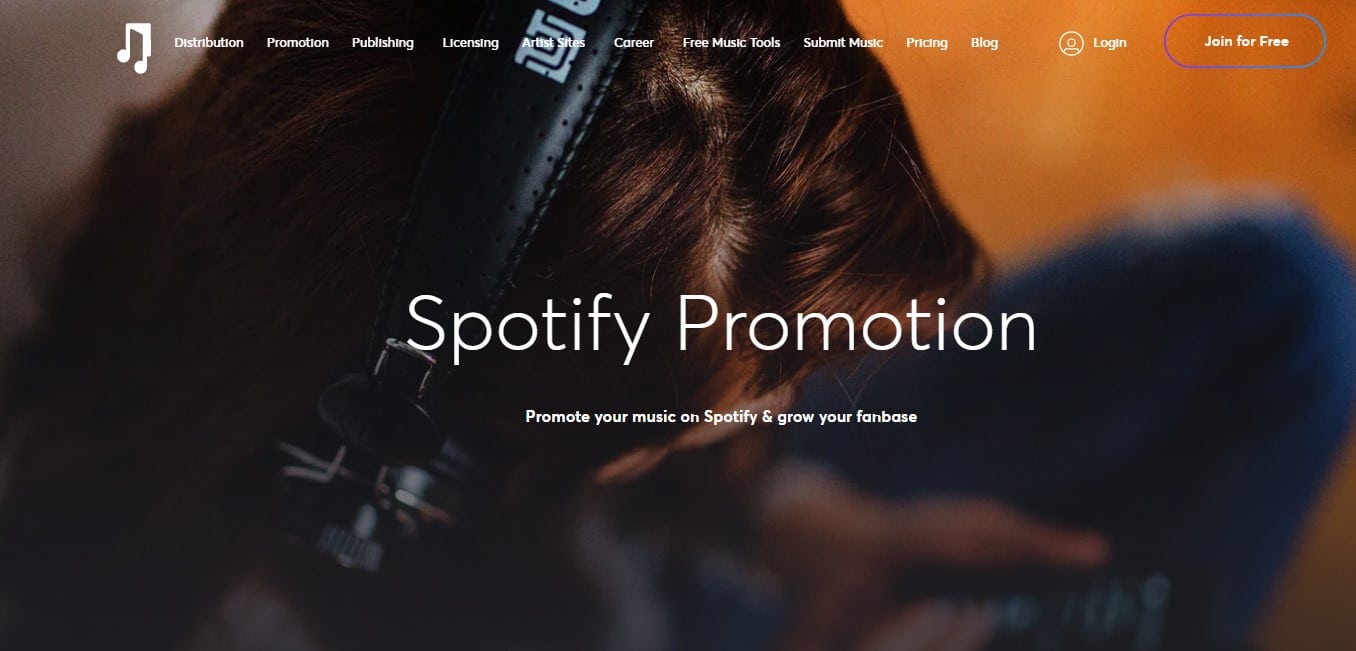Click the music note logo icon
This screenshot has width=1356, height=651.
tap(134, 47)
